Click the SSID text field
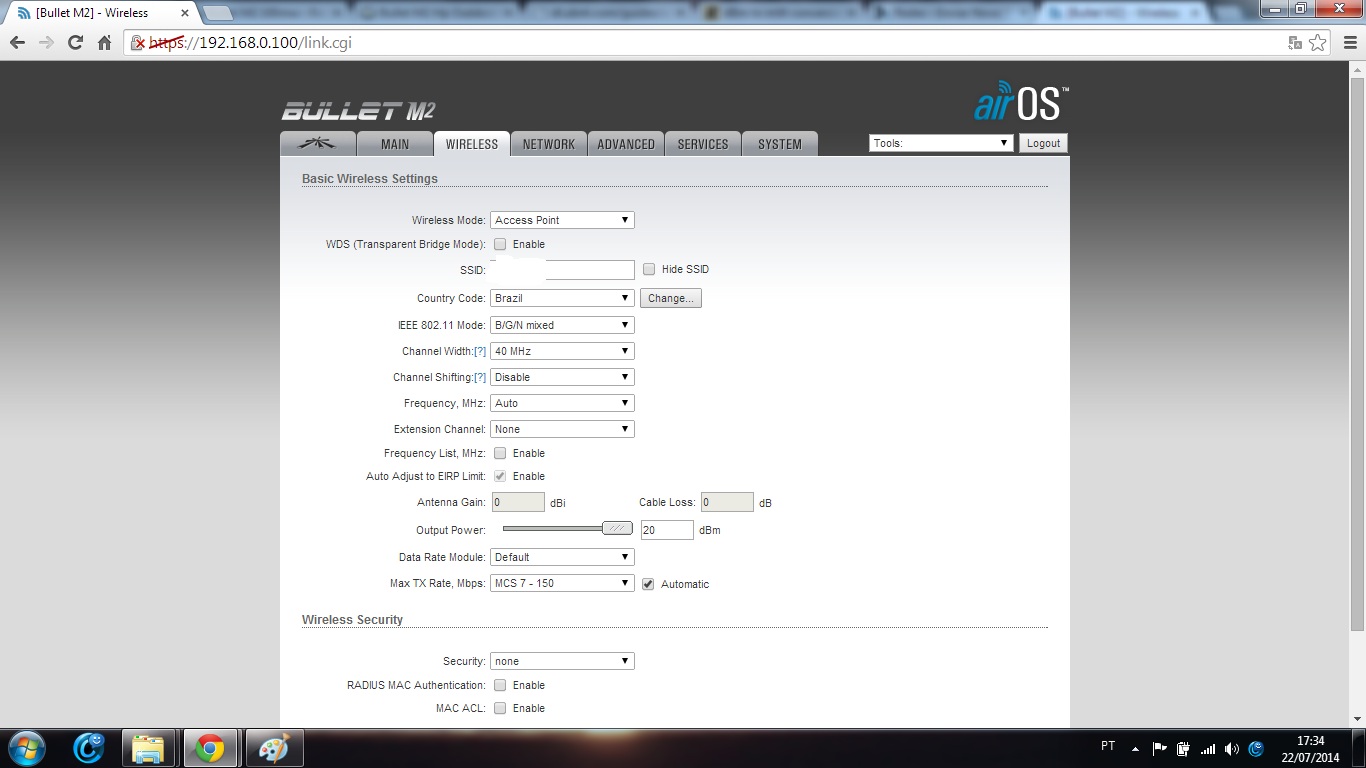This screenshot has height=768, width=1366. (562, 270)
